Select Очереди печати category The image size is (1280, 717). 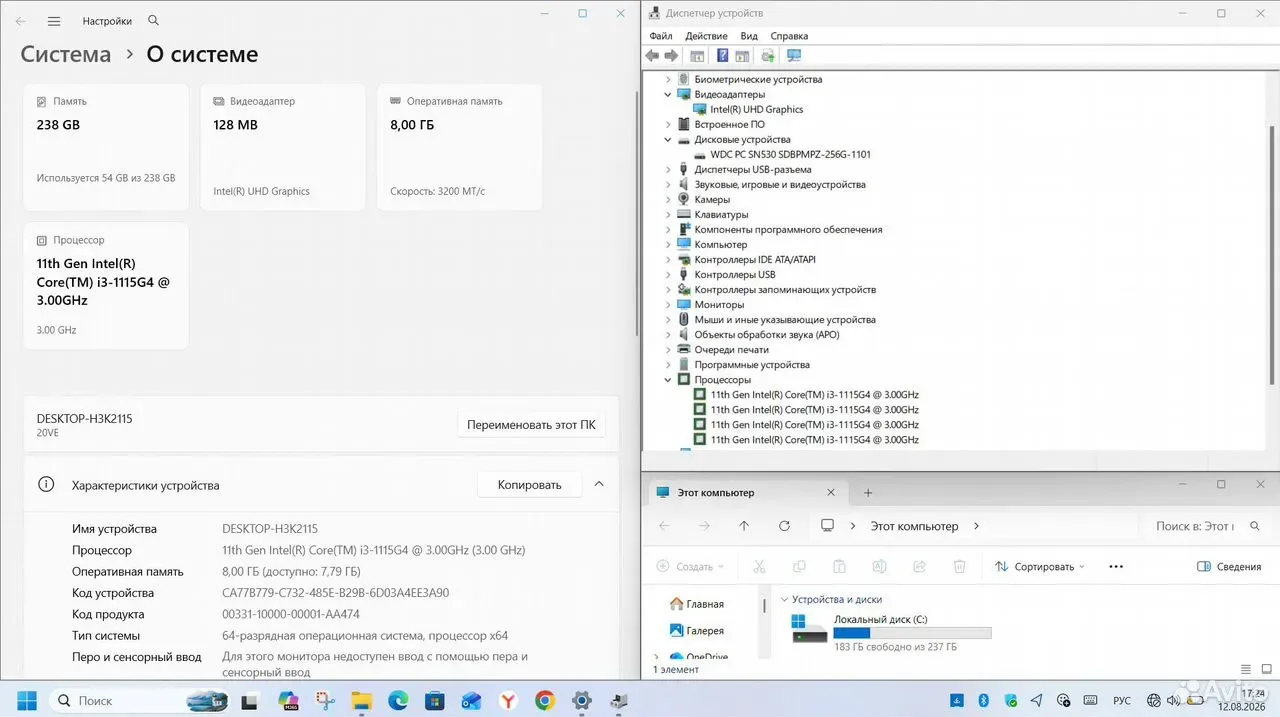click(x=731, y=349)
